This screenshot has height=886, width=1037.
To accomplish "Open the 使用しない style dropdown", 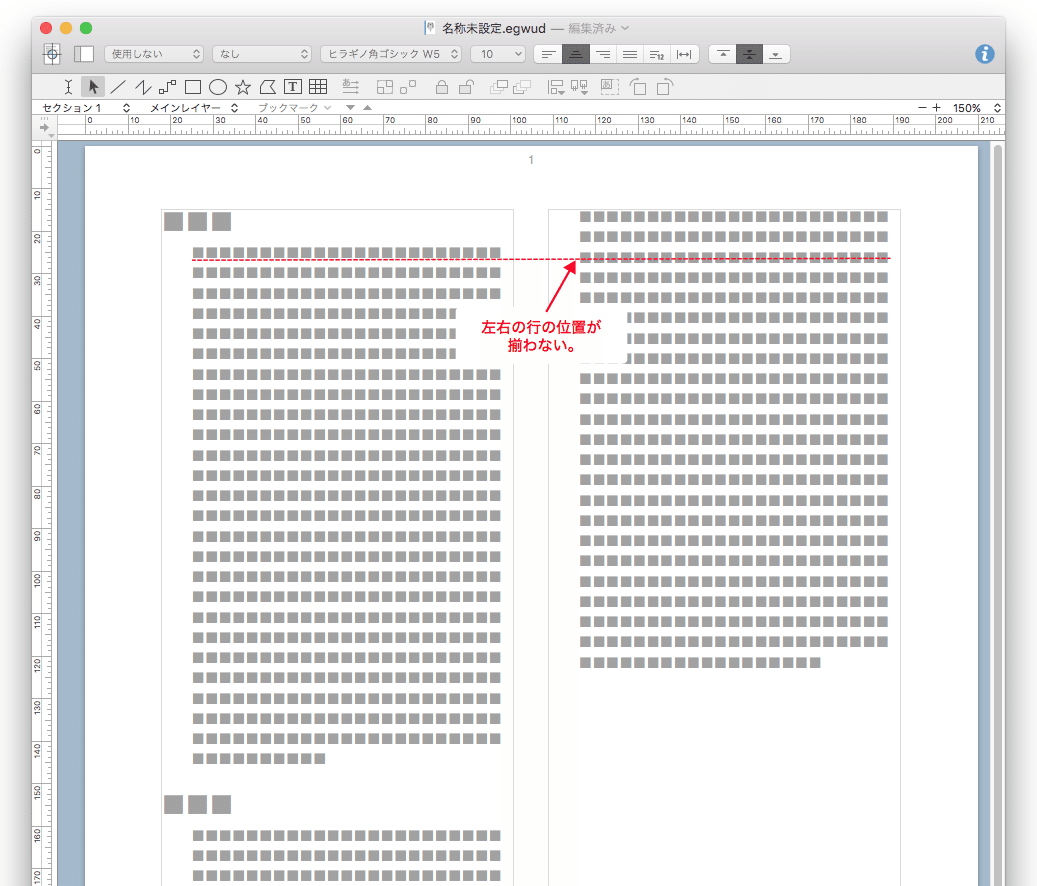I will pos(153,54).
